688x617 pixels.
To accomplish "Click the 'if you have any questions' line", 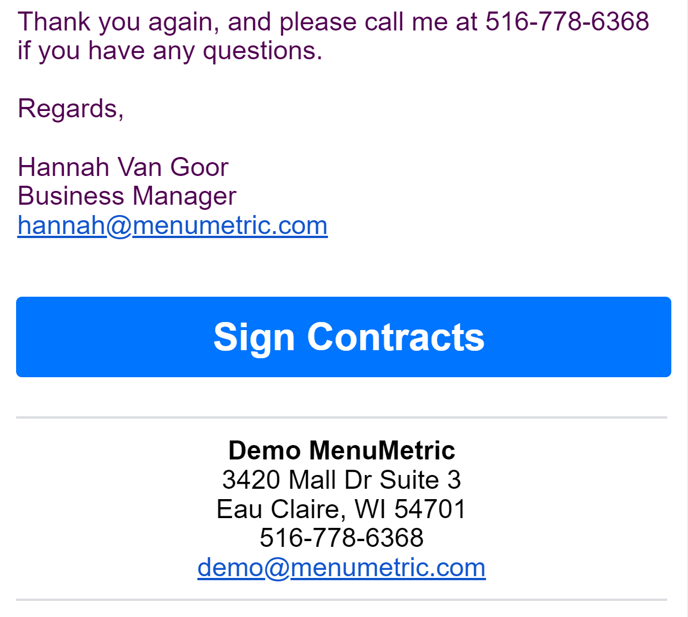I will [x=170, y=50].
